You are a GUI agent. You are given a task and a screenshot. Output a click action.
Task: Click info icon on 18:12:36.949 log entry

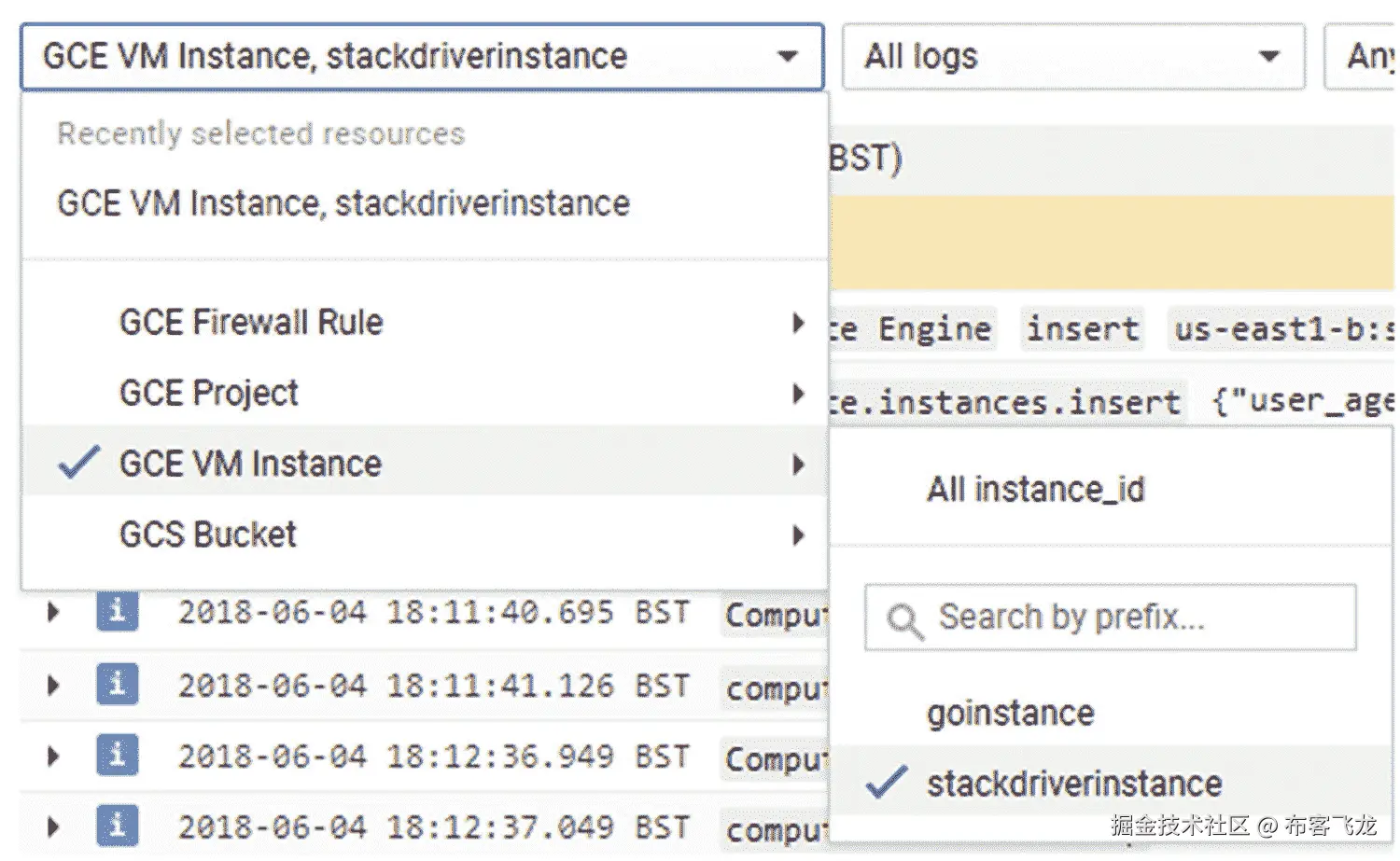117,755
